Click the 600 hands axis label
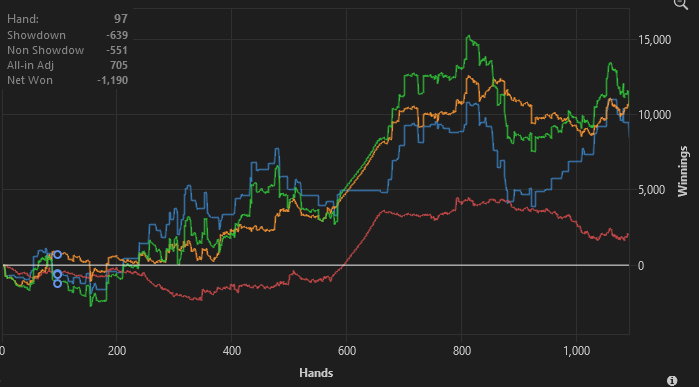Viewport: 699px width, 387px height. (347, 350)
